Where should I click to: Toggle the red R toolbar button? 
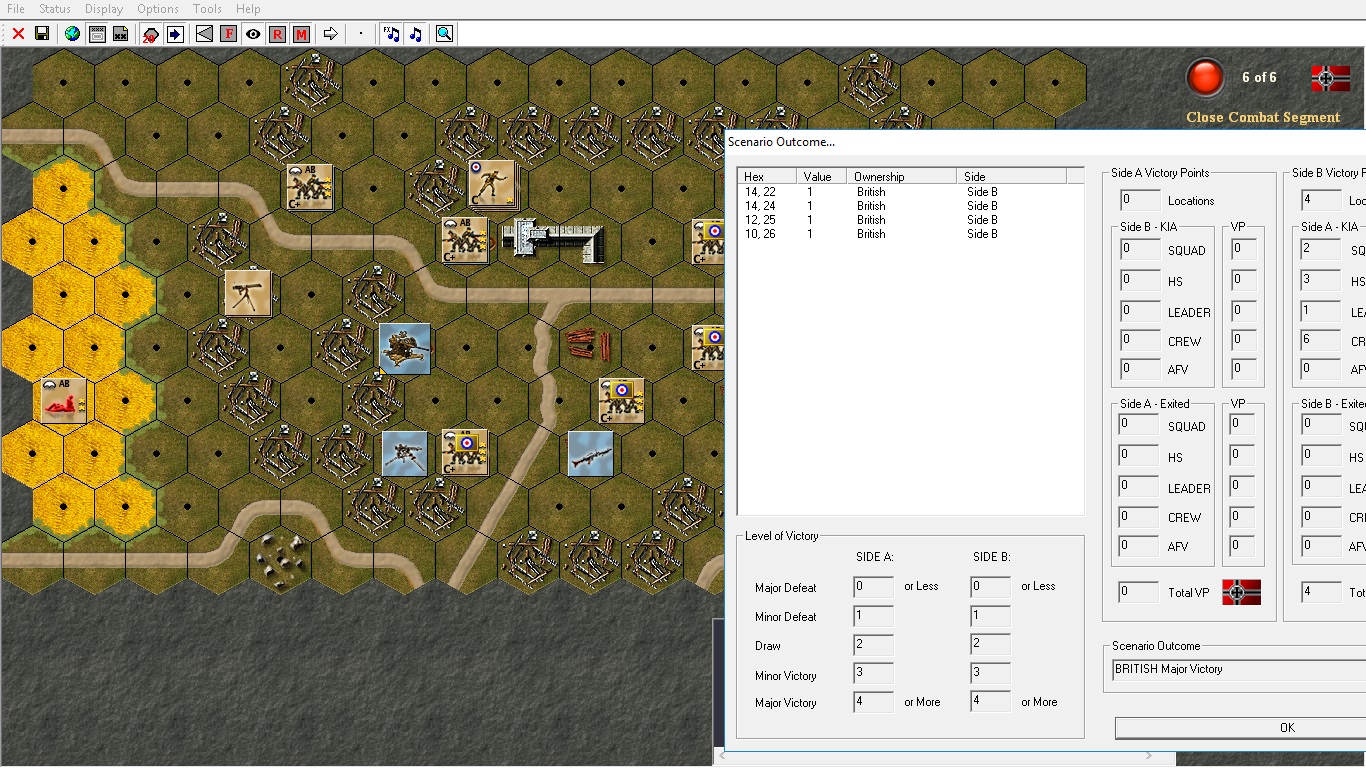277,34
